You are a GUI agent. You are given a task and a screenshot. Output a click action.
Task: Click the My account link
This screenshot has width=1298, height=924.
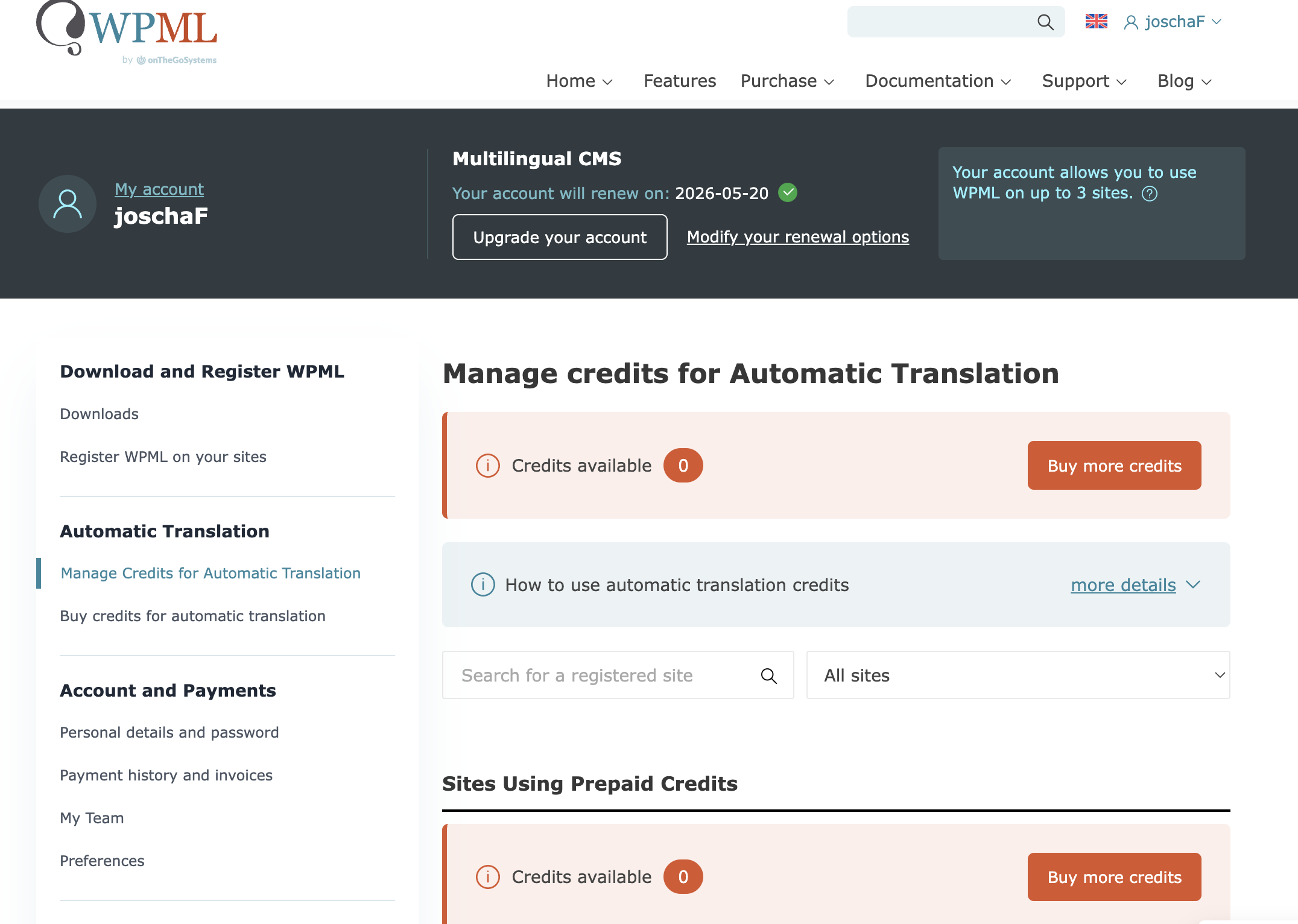tap(159, 189)
